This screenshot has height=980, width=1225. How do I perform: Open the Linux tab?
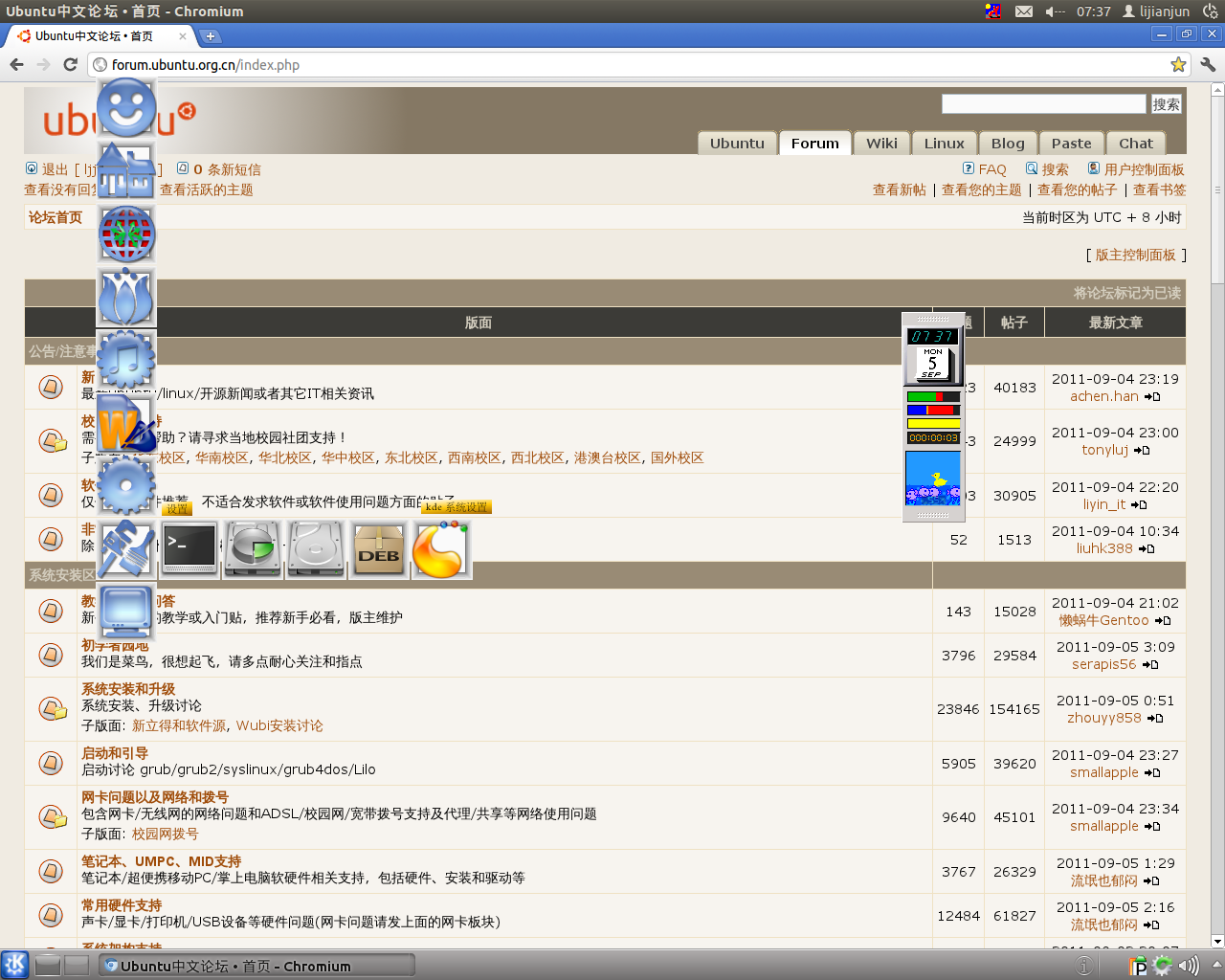(945, 143)
